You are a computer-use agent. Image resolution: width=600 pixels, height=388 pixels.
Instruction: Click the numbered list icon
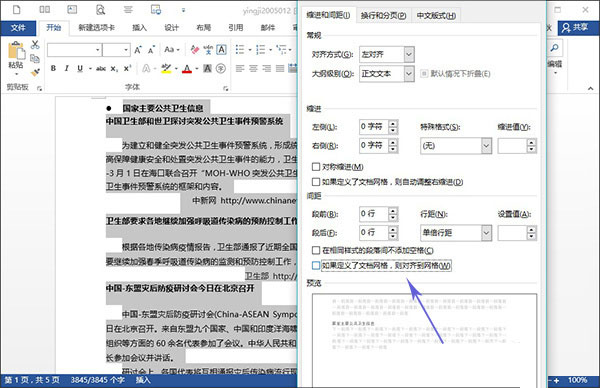tap(261, 50)
